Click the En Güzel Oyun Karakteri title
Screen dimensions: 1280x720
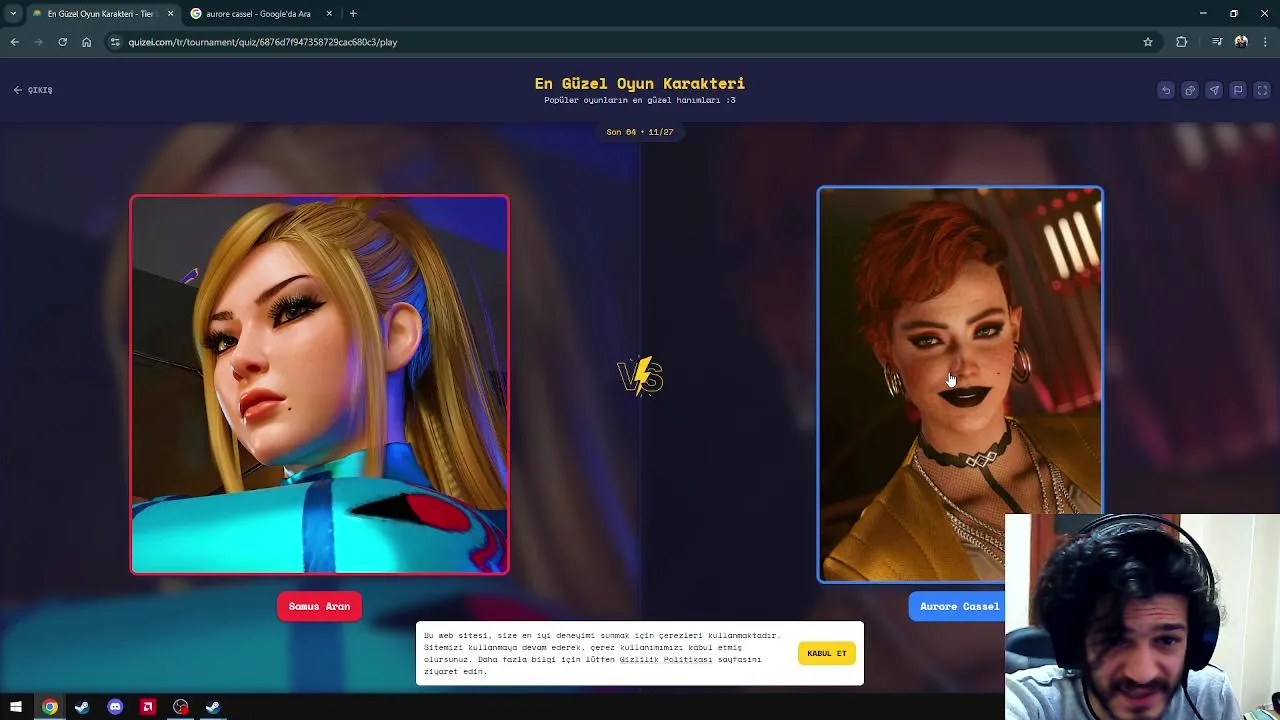tap(640, 84)
